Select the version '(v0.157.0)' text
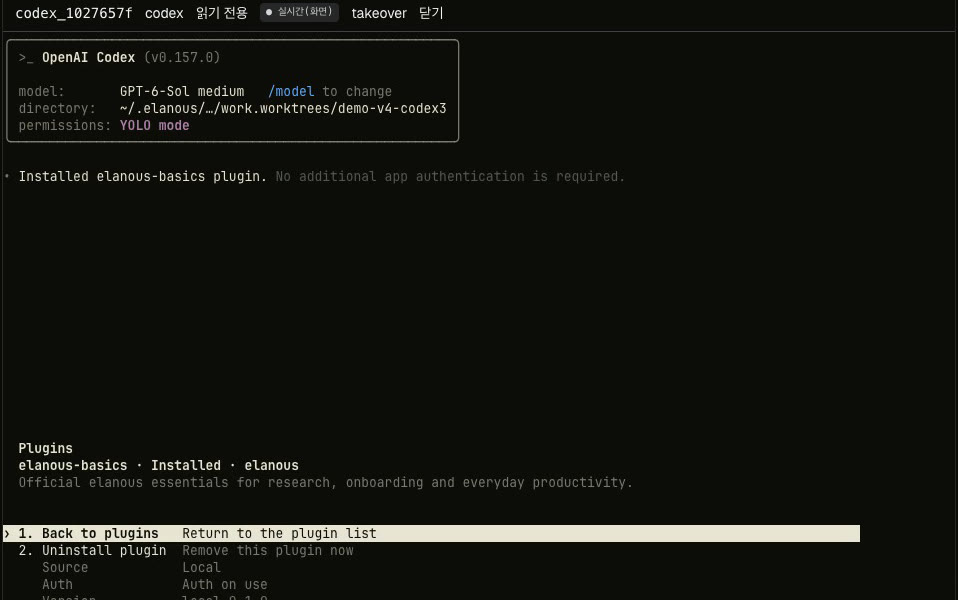958x600 pixels. coord(182,57)
